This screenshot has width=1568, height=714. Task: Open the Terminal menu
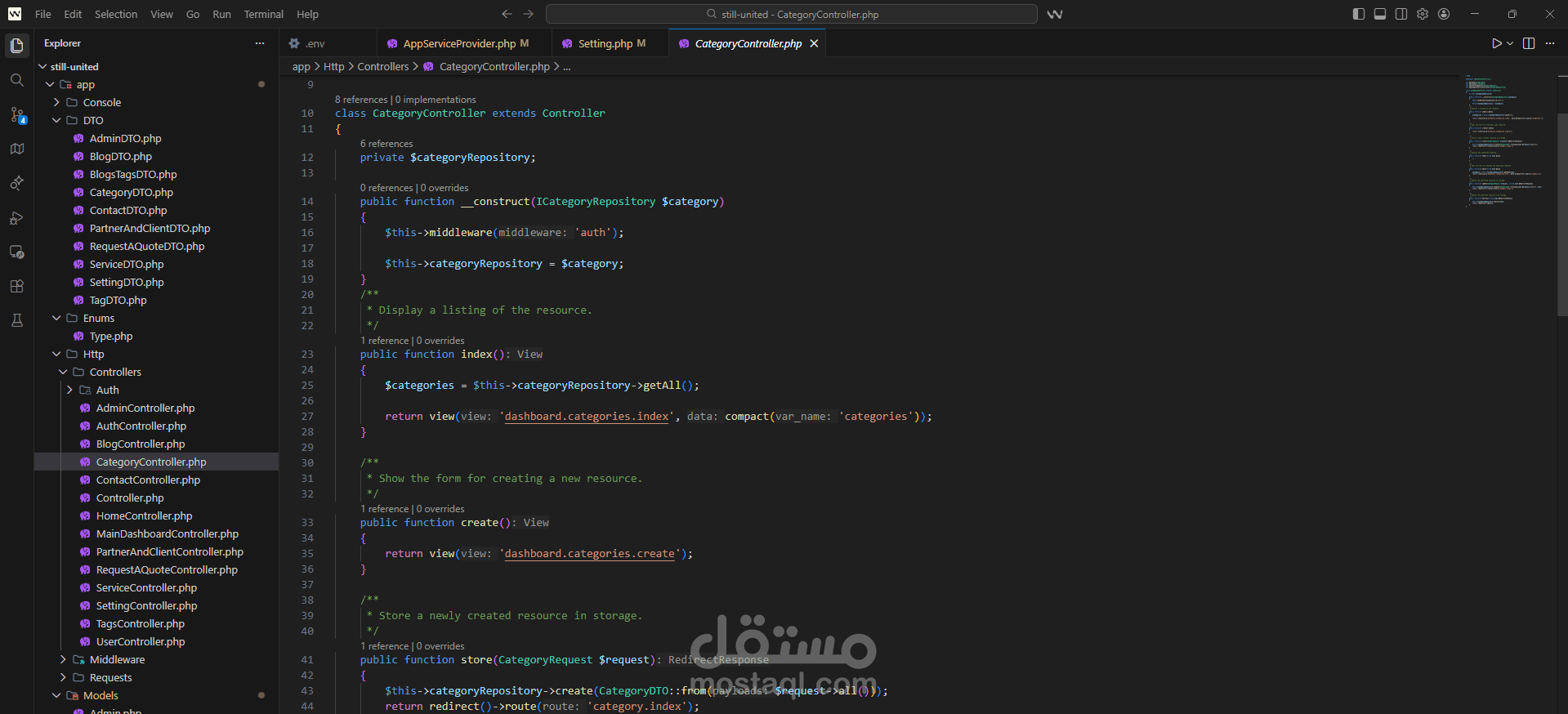(263, 14)
